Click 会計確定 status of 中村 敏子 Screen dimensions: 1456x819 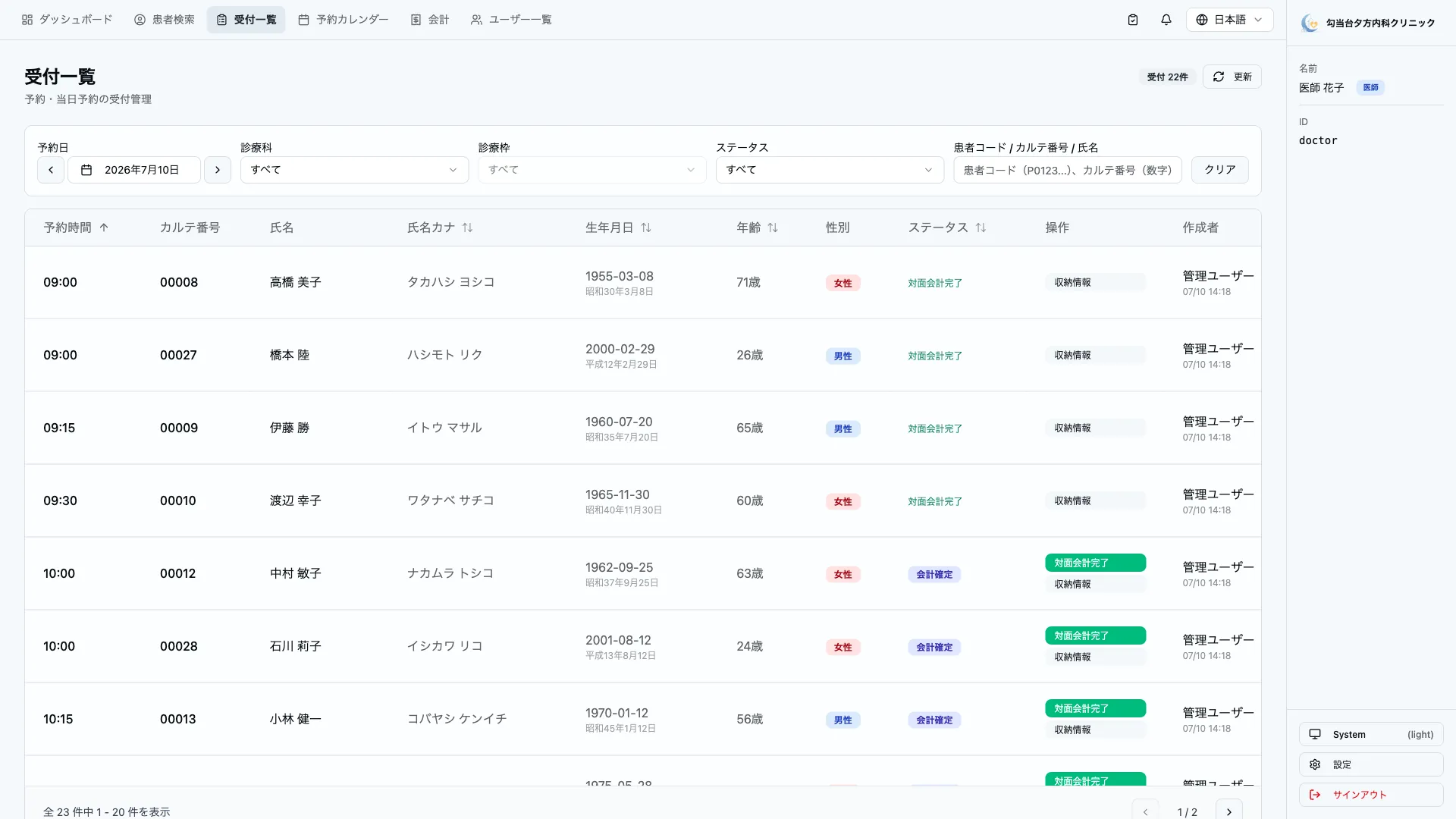[934, 574]
